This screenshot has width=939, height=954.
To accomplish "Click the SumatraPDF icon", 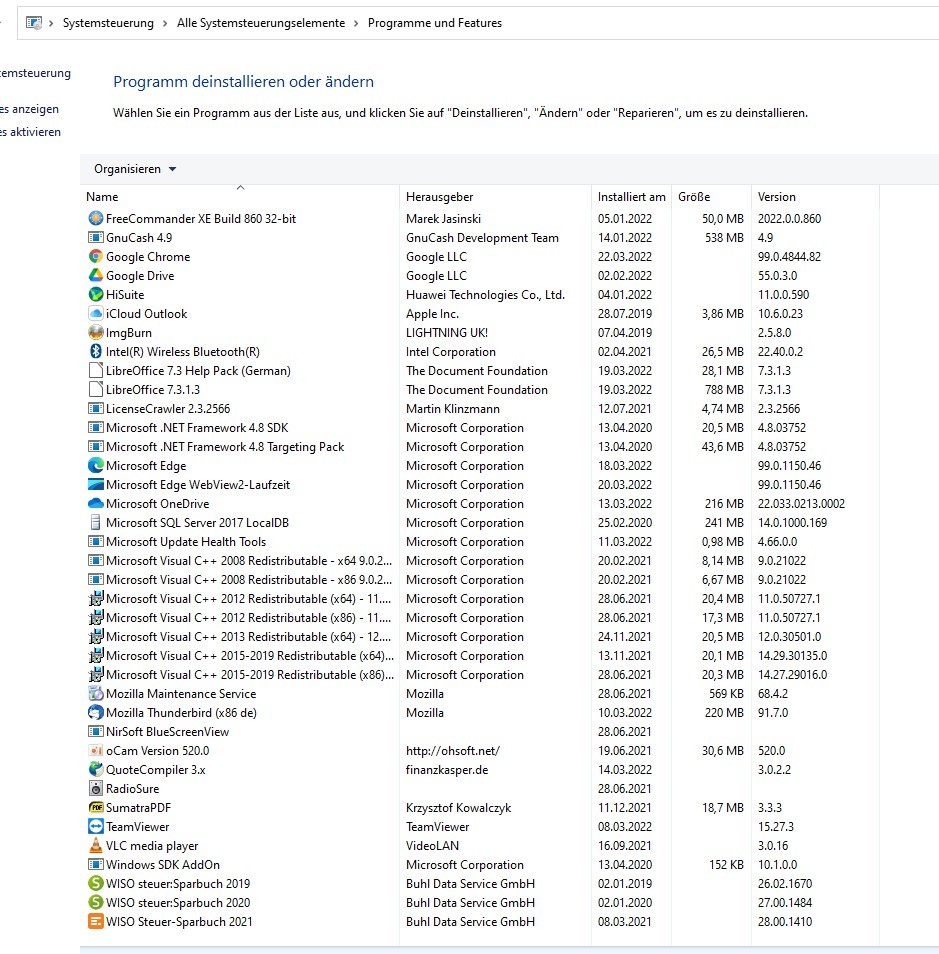I will [x=96, y=807].
